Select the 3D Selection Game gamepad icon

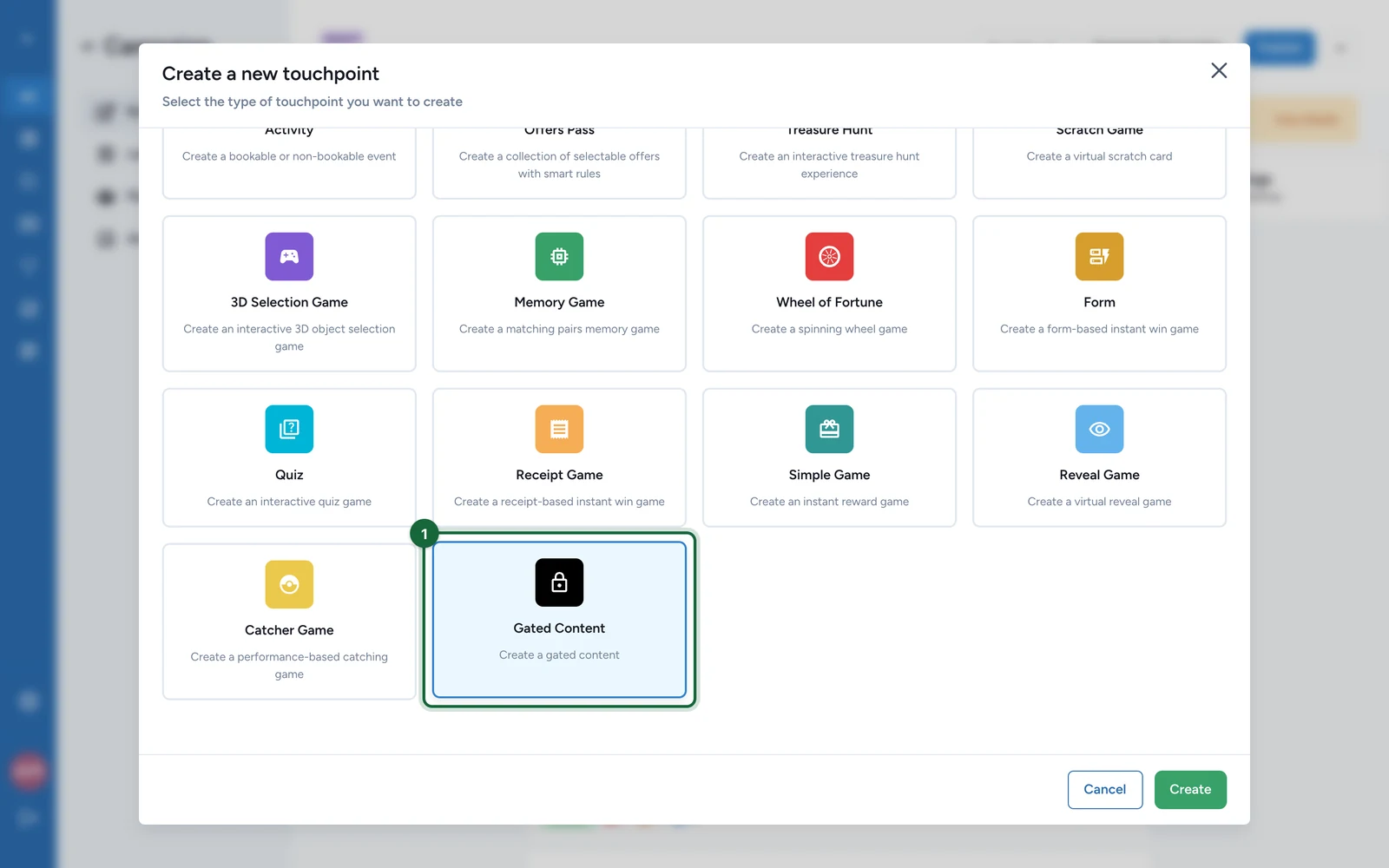coord(289,256)
